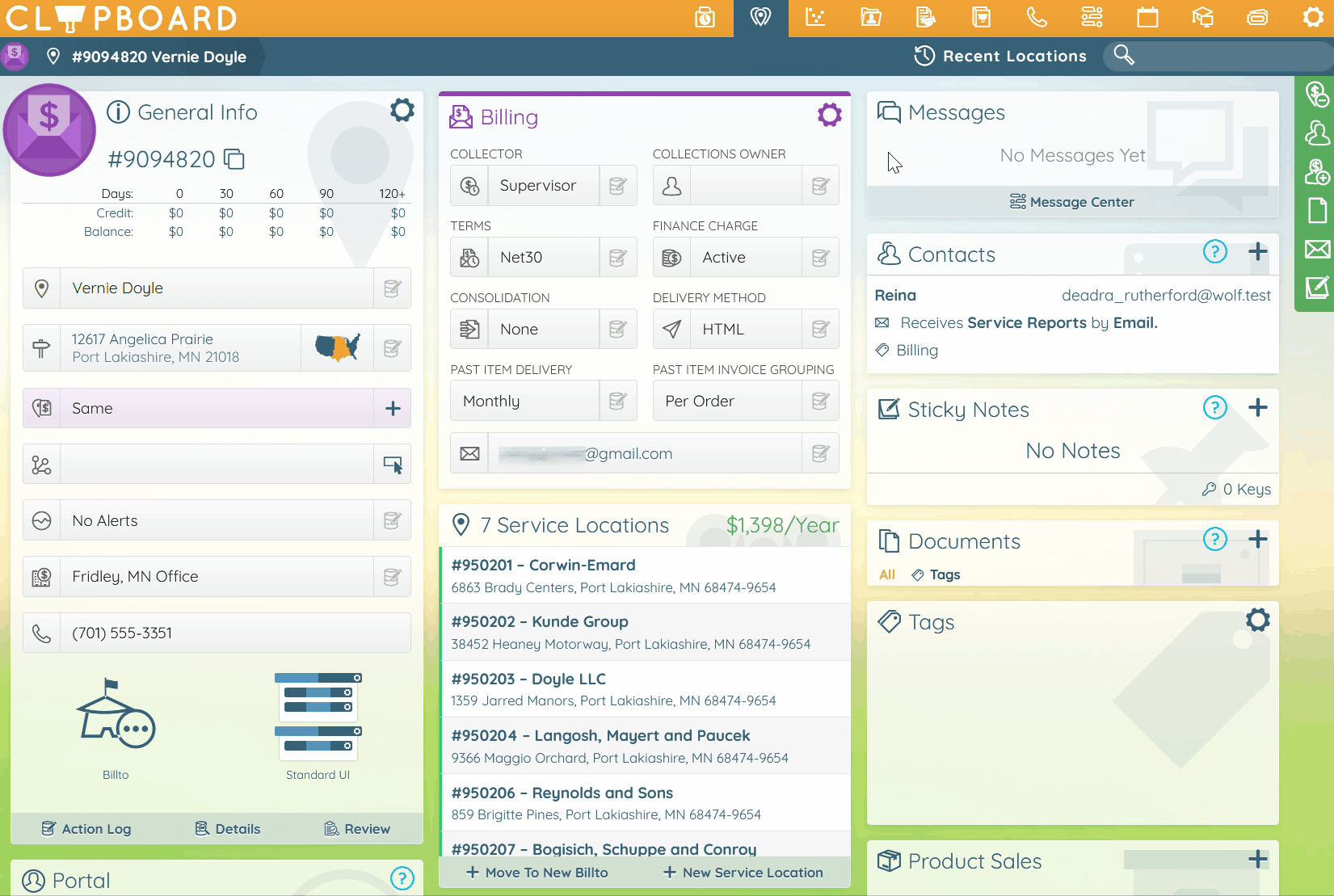This screenshot has width=1334, height=896.
Task: Add a new contact with plus icon
Action: 1258,252
